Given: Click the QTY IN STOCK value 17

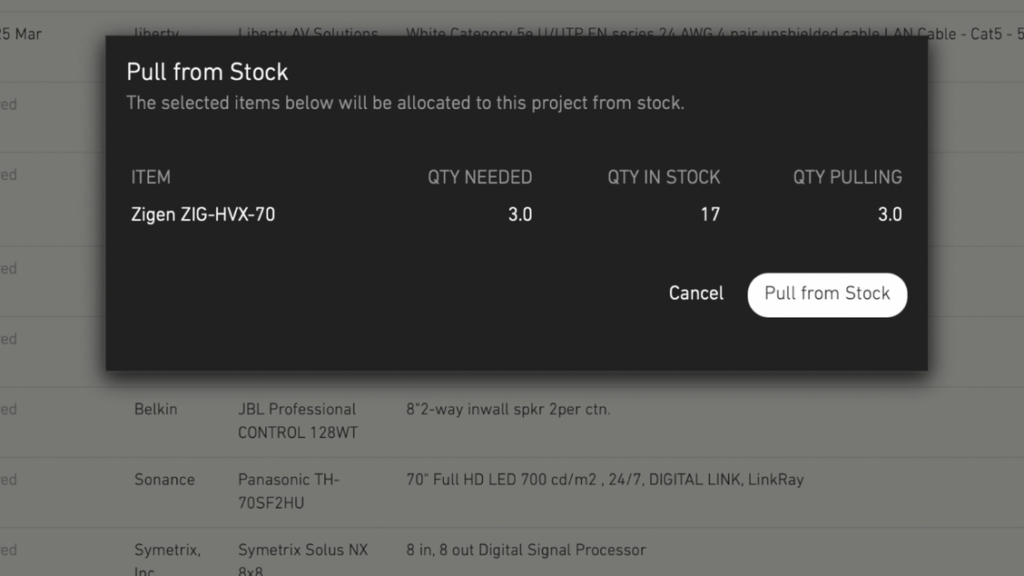Looking at the screenshot, I should pyautogui.click(x=709, y=214).
